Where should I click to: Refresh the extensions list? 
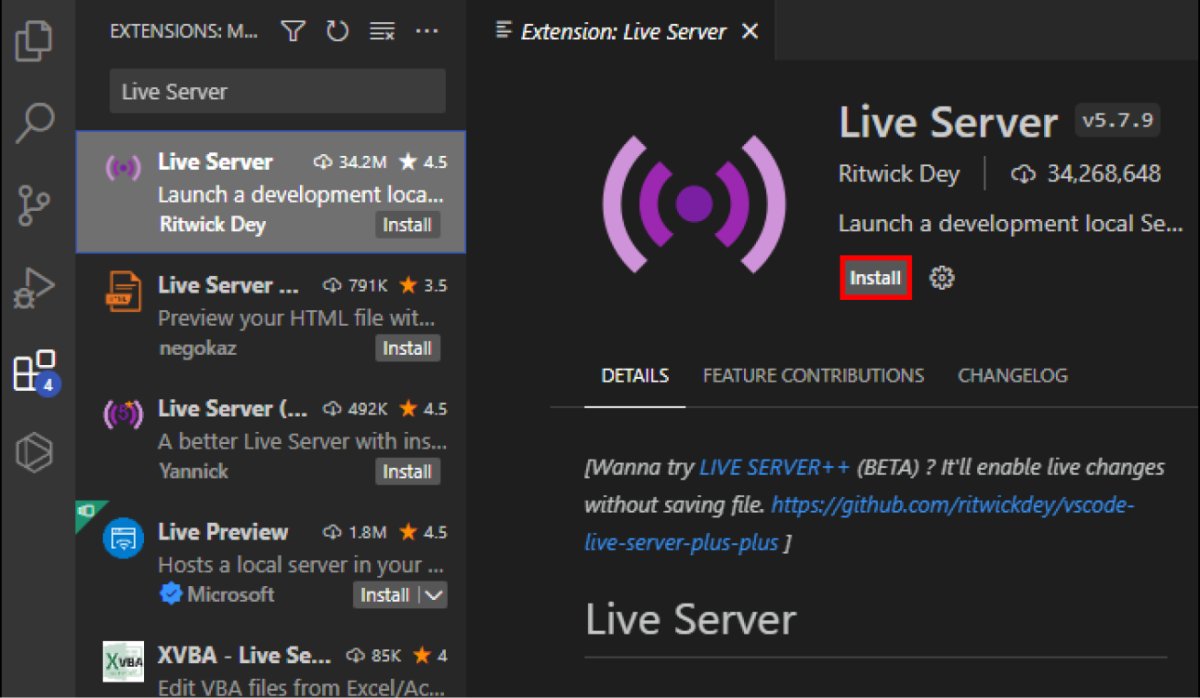[337, 31]
